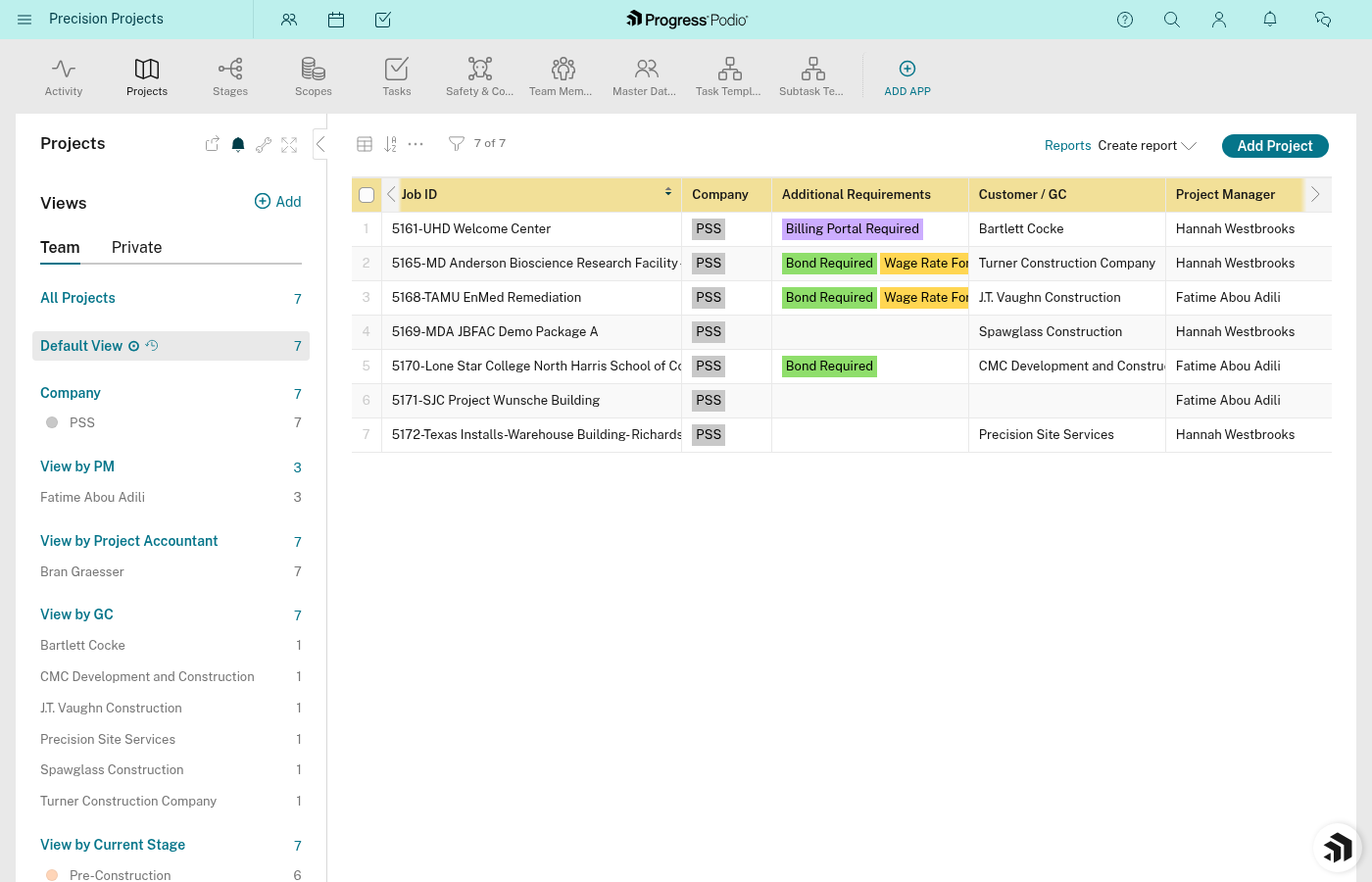Viewport: 1372px width, 882px height.
Task: Open the filter funnel icon above the table
Action: coord(456,143)
